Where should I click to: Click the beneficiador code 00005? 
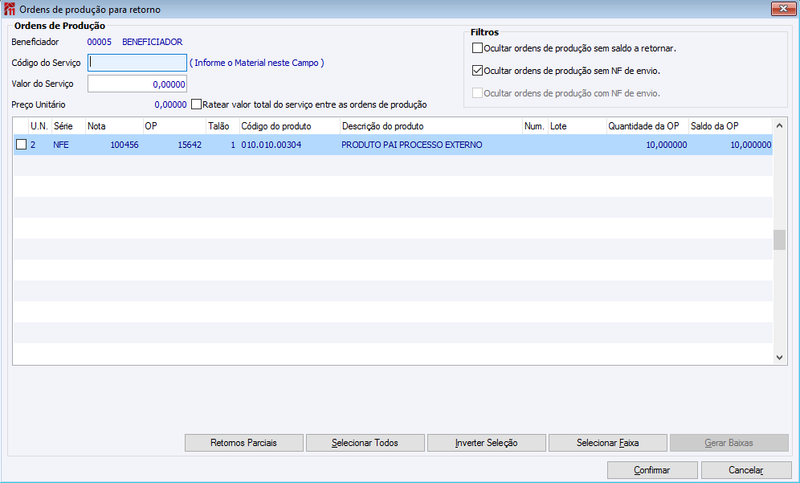pos(99,42)
